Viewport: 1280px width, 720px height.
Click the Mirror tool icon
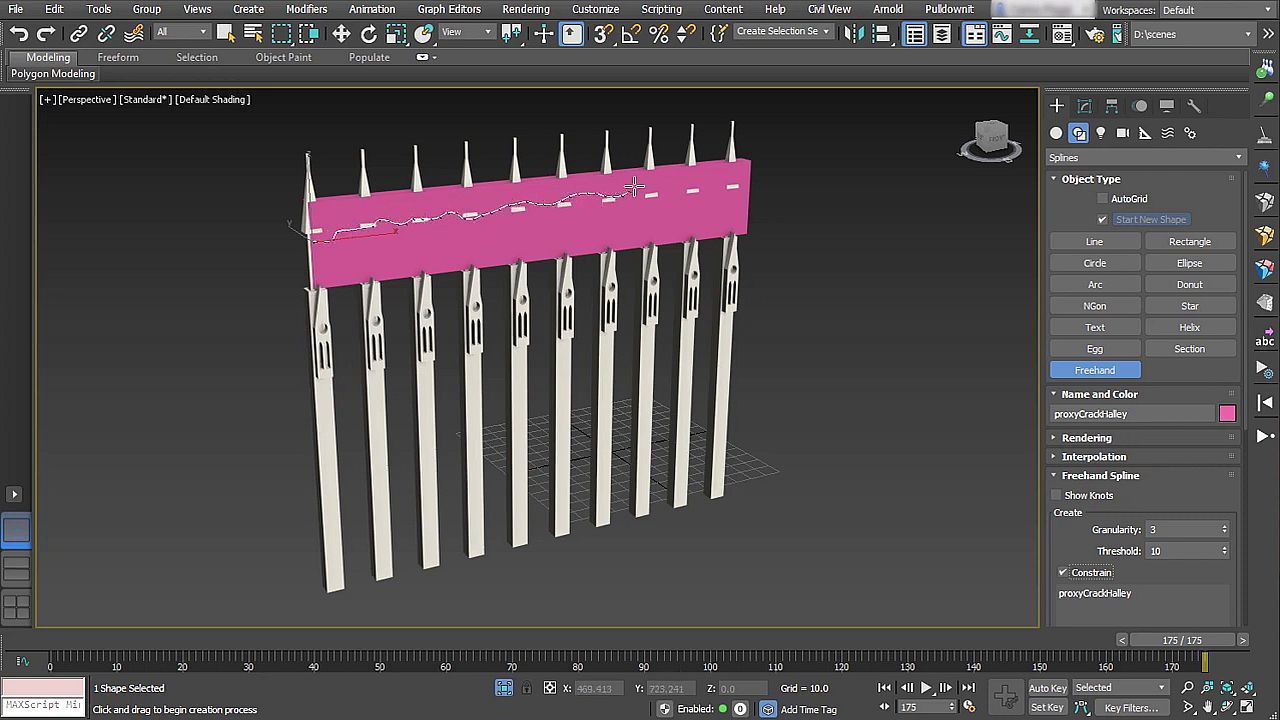click(853, 34)
